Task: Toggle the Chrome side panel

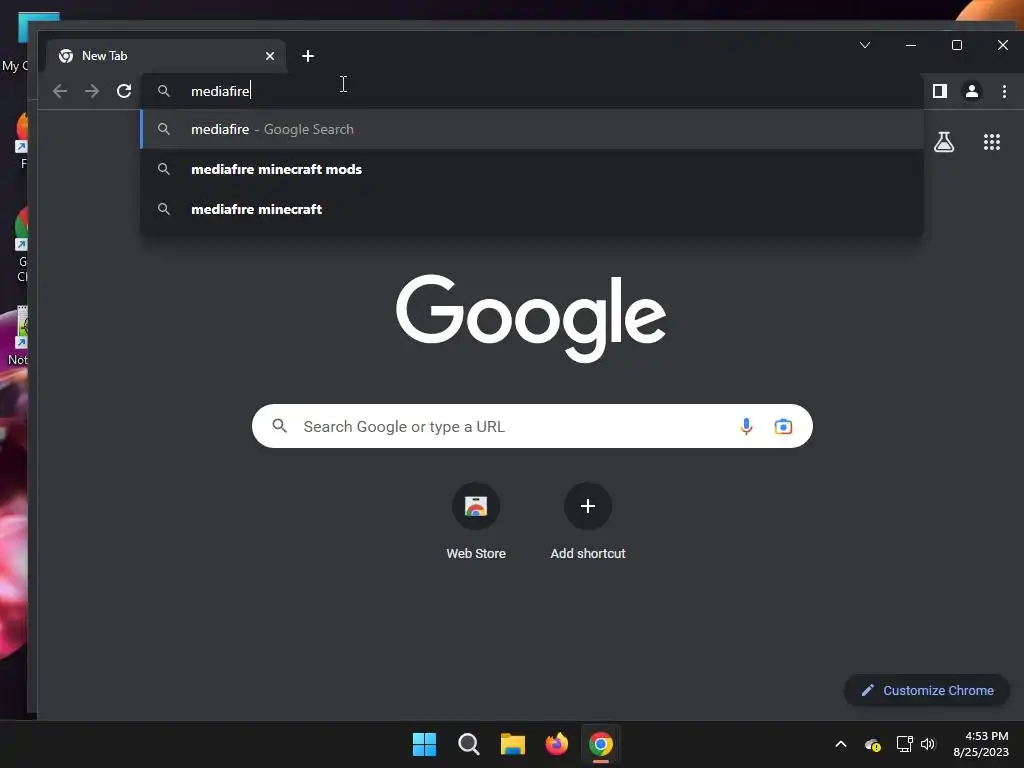Action: click(940, 91)
